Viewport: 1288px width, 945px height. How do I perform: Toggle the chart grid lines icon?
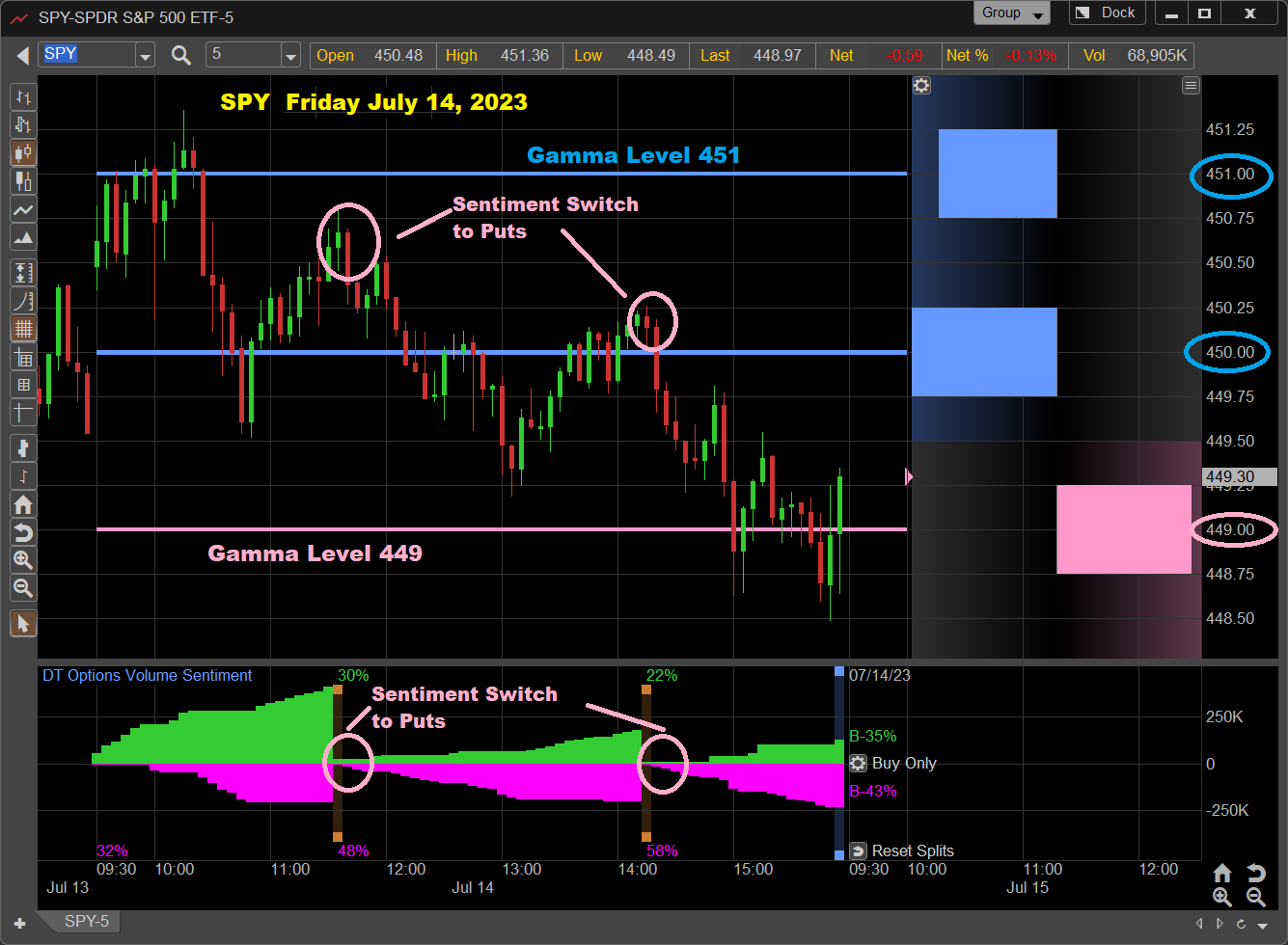tap(23, 329)
